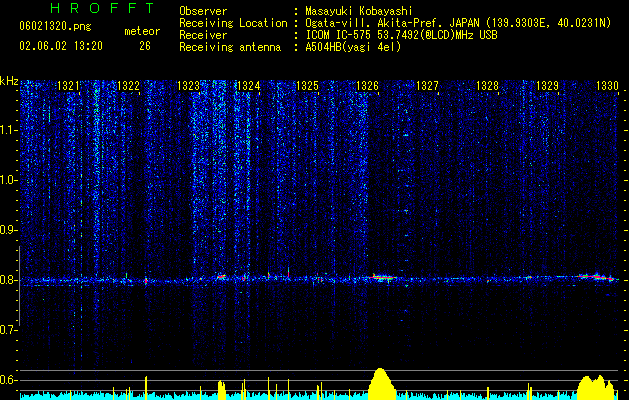Click the 1.0 frequency axis label

click(8, 180)
